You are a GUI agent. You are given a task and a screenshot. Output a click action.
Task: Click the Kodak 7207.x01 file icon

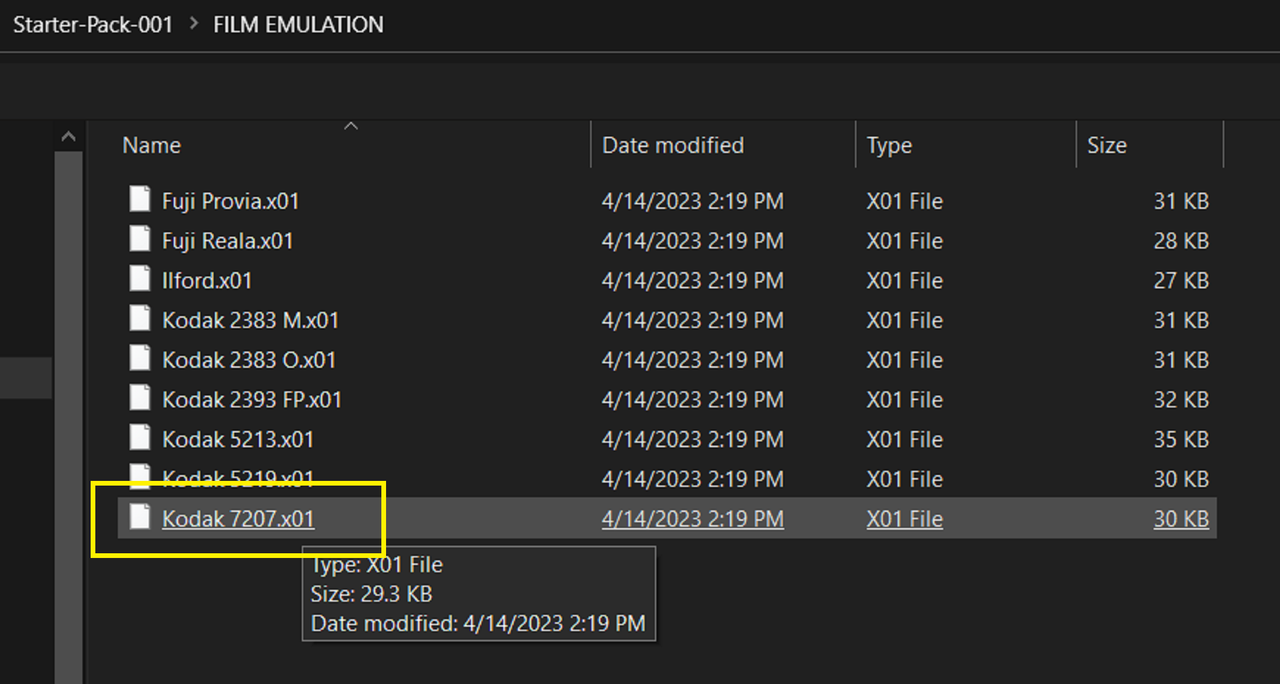[x=141, y=518]
